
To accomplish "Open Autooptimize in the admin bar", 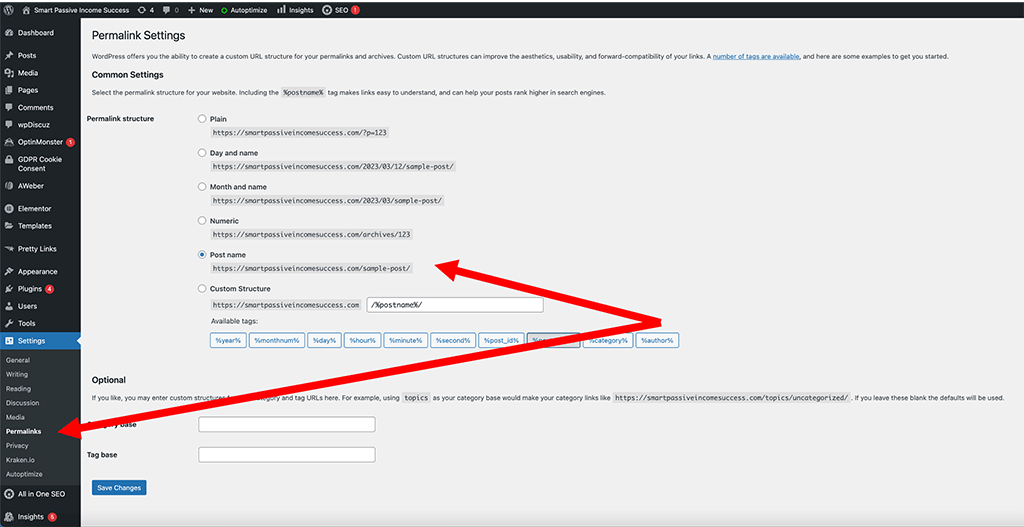I will coord(244,10).
